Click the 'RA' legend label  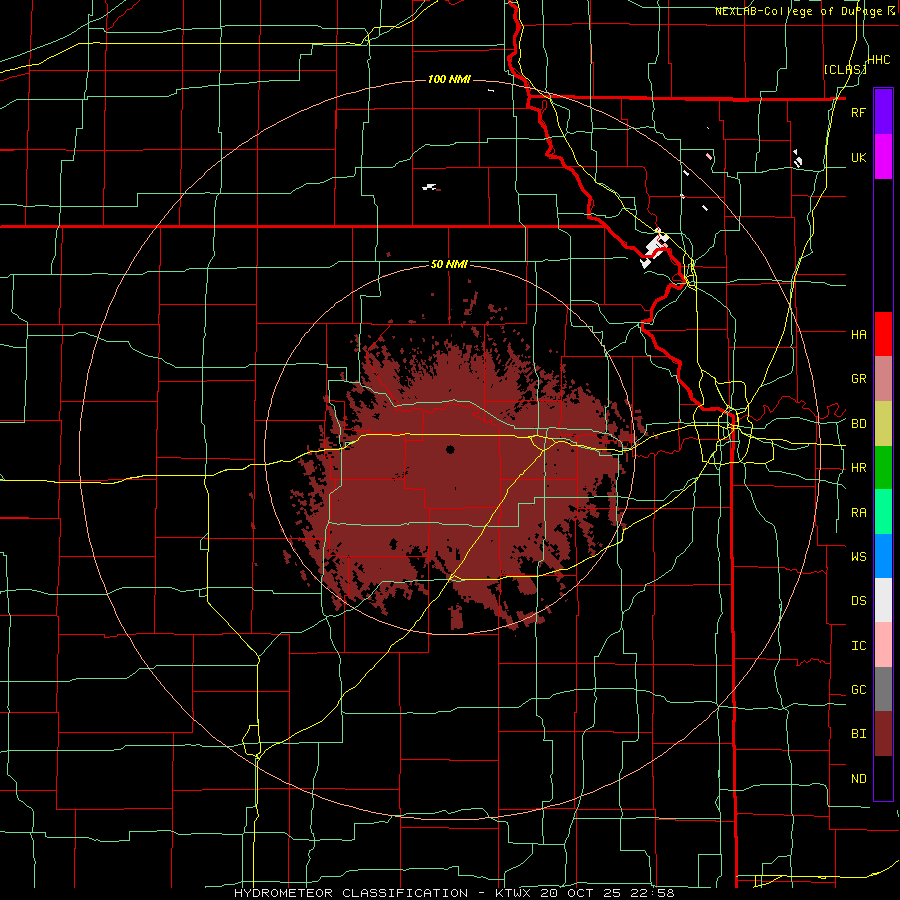[858, 513]
